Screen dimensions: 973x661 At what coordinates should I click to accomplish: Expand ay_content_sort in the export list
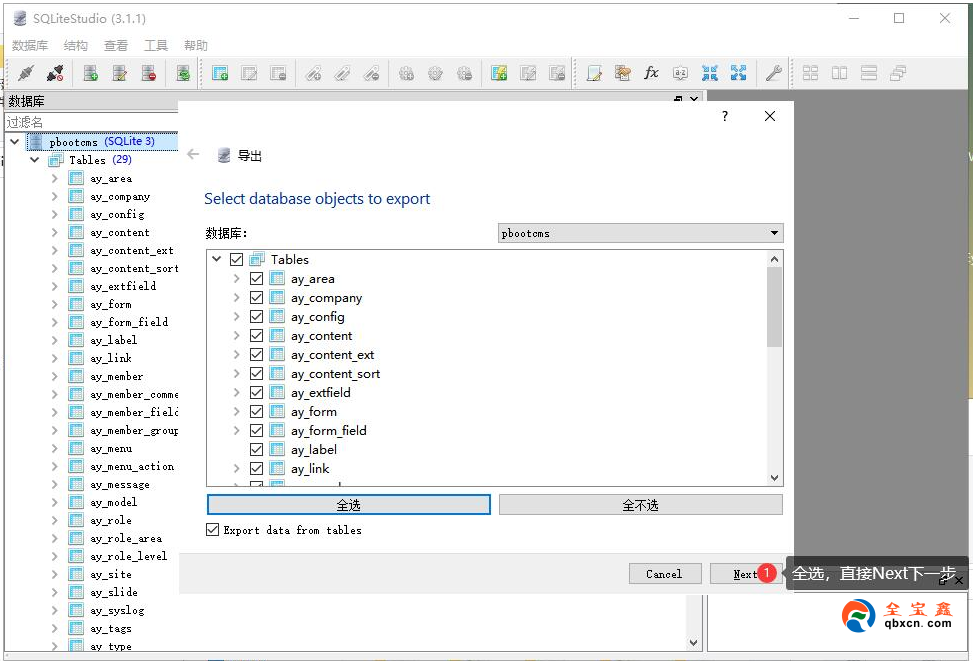click(236, 374)
